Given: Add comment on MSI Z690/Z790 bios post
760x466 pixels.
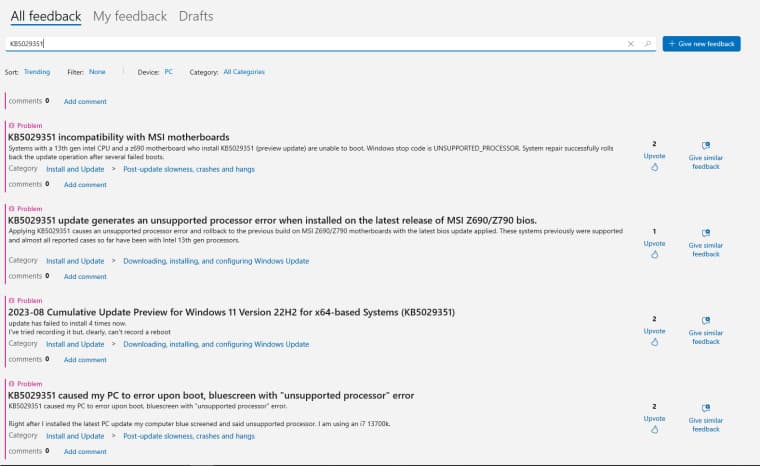Looking at the screenshot, I should 85,276.
